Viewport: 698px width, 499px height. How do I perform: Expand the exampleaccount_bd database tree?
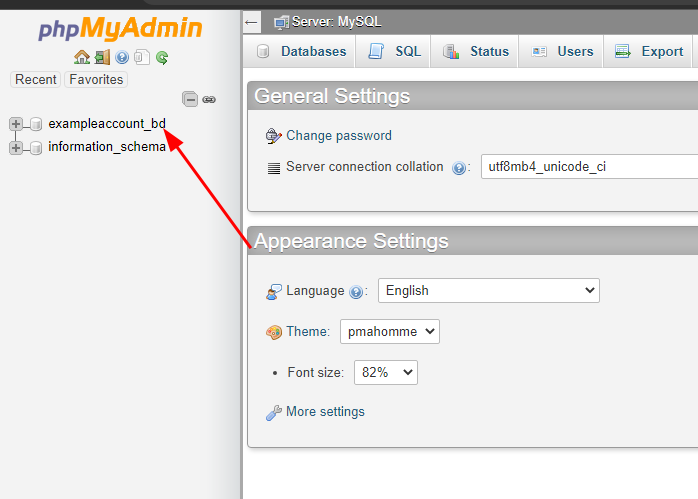16,124
